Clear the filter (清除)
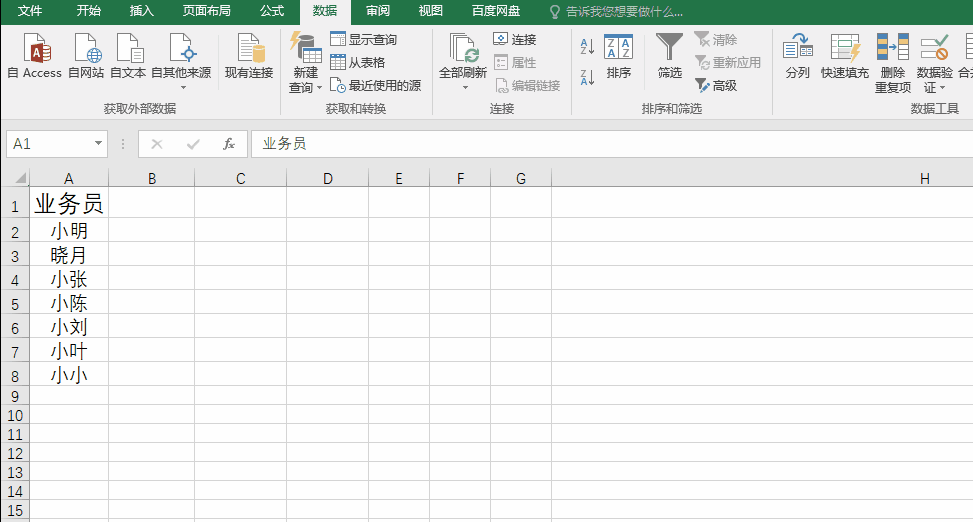This screenshot has width=973, height=522. (x=715, y=40)
